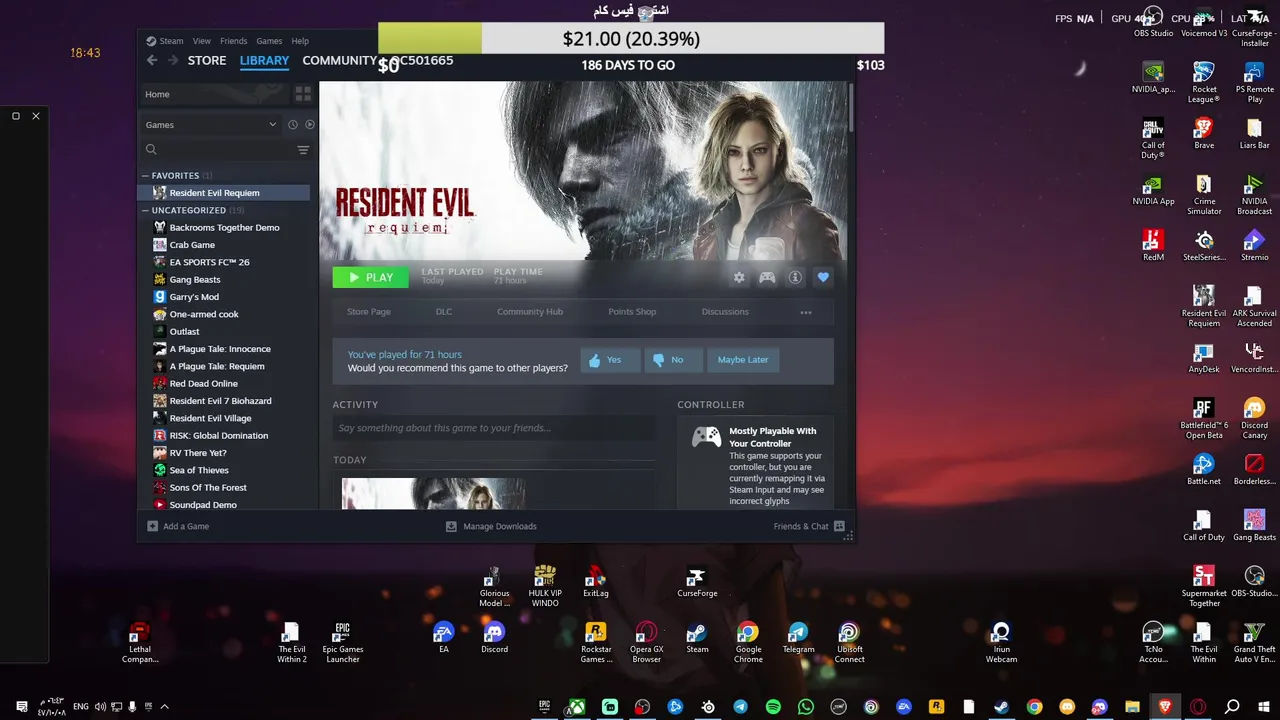1280x720 pixels.
Task: Open the Community Hub link
Action: 530,312
